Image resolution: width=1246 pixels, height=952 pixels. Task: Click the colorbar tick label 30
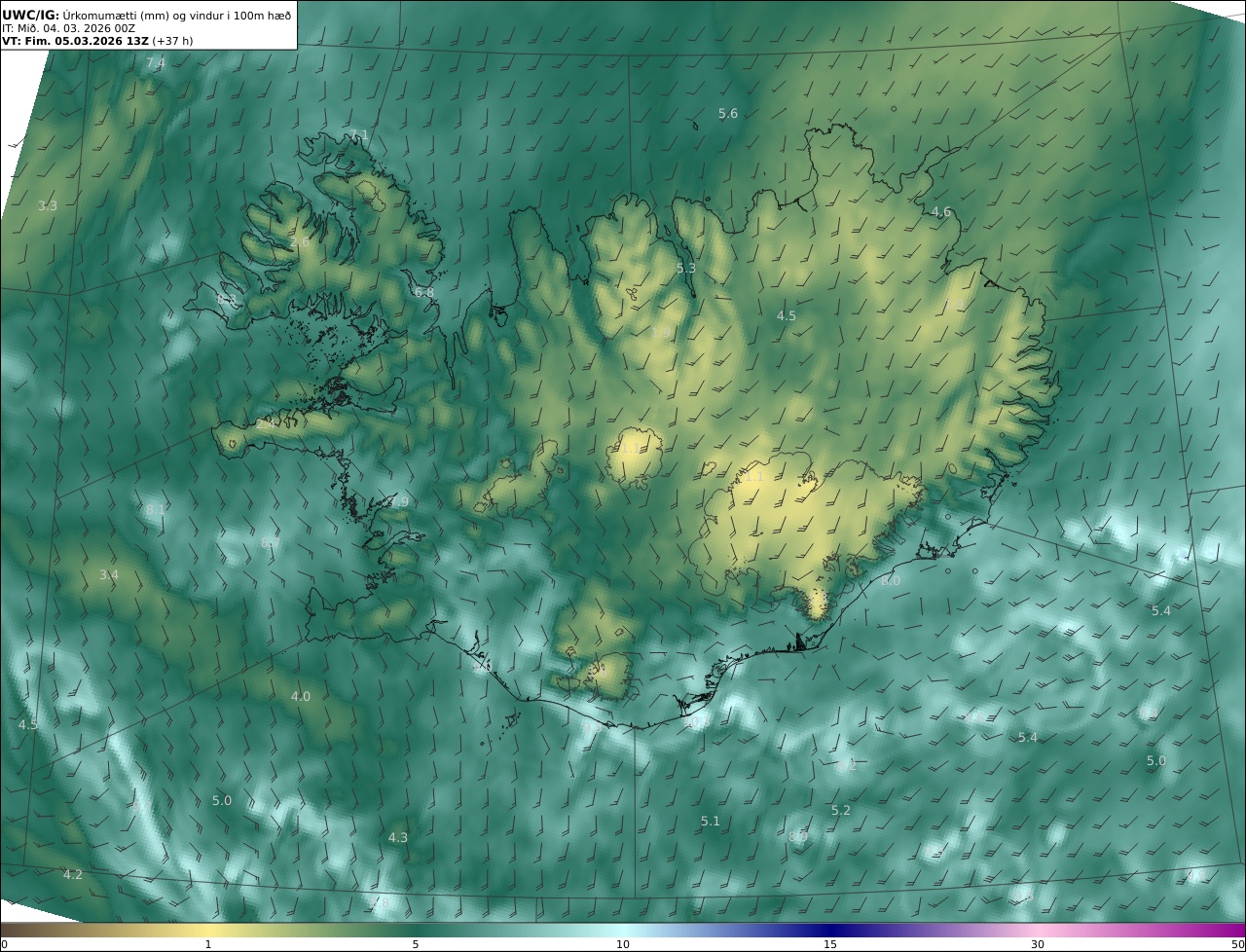coord(1038,944)
